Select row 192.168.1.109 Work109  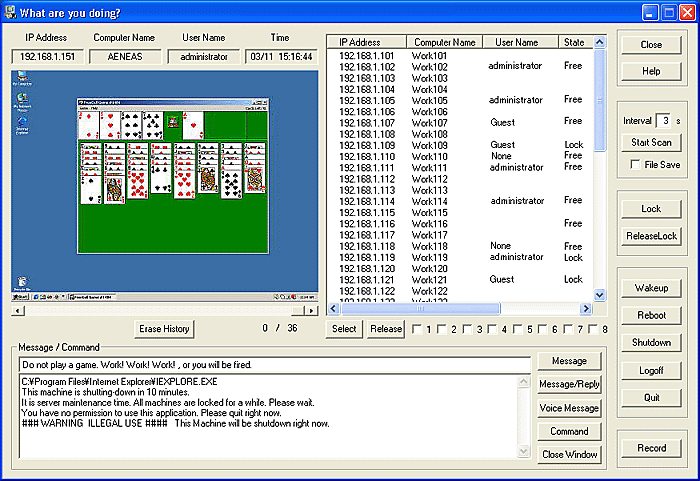point(460,145)
